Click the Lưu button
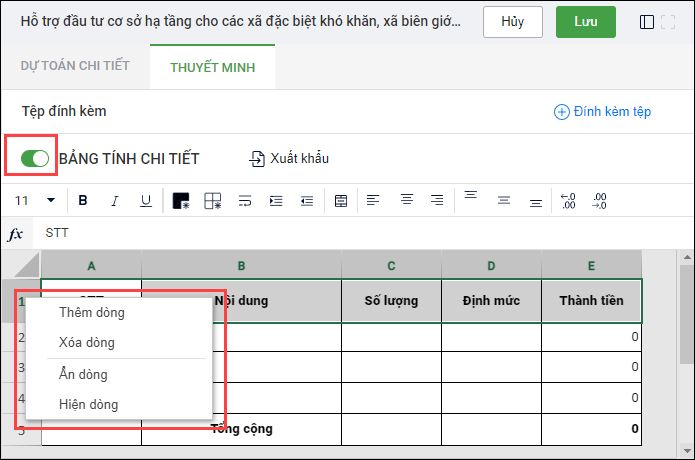The width and height of the screenshot is (695, 460). [x=586, y=22]
